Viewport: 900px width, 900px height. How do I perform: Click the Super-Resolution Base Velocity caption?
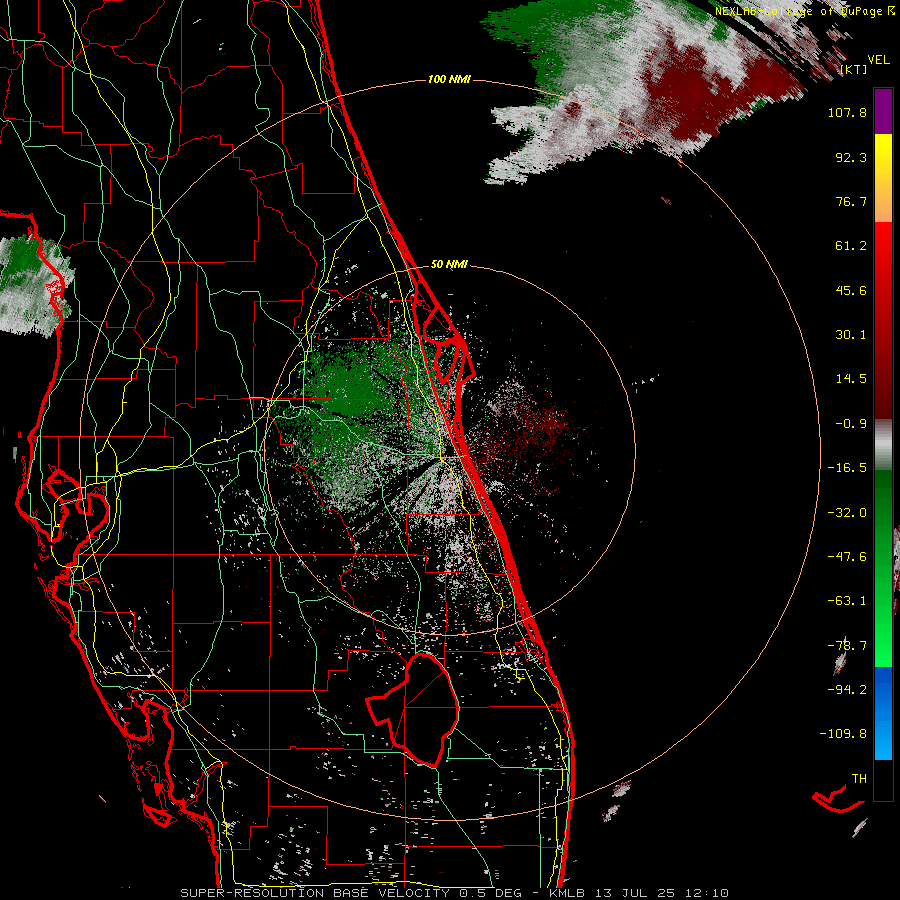click(455, 893)
